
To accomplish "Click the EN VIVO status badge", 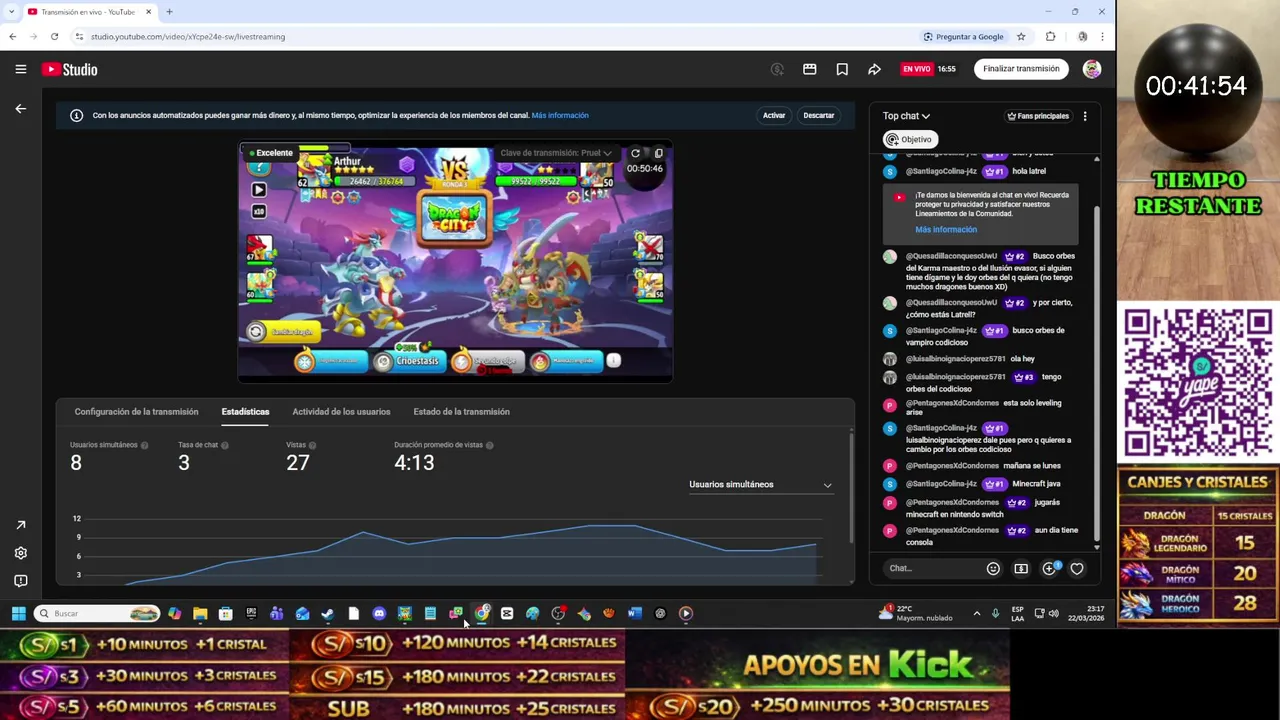I will (x=916, y=69).
